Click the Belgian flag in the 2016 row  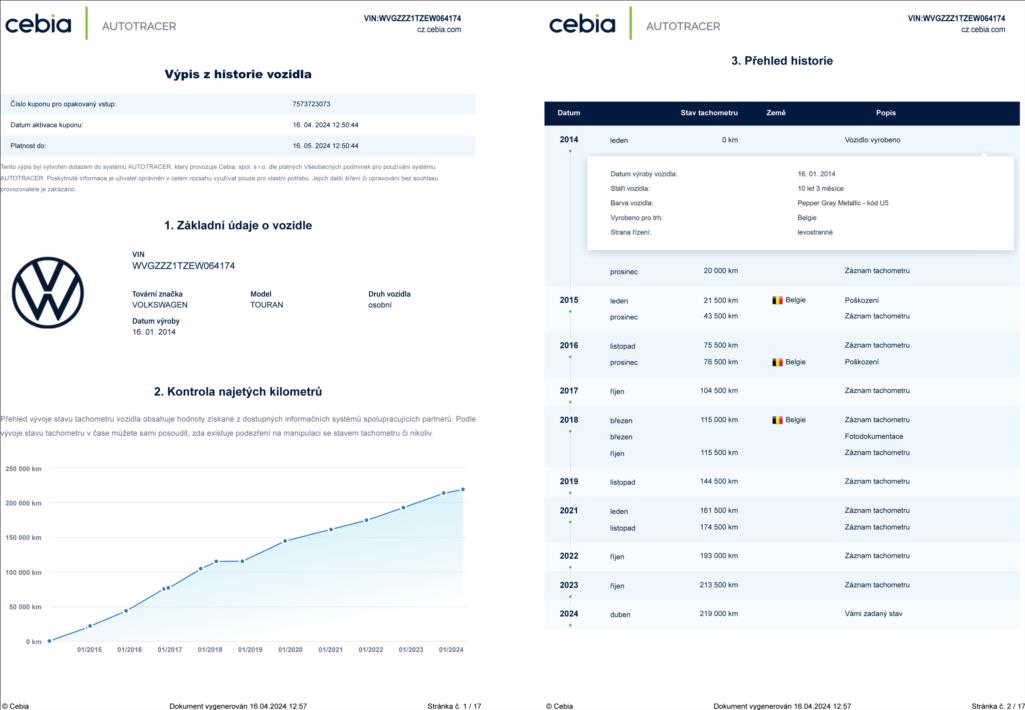[x=777, y=362]
